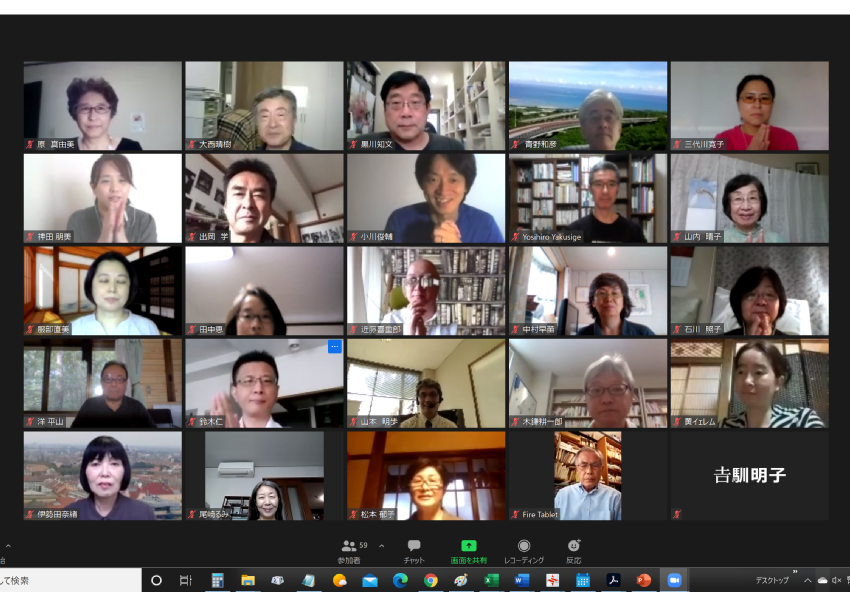Open Microsoft Edge from the taskbar
The height and width of the screenshot is (592, 850).
[400, 580]
